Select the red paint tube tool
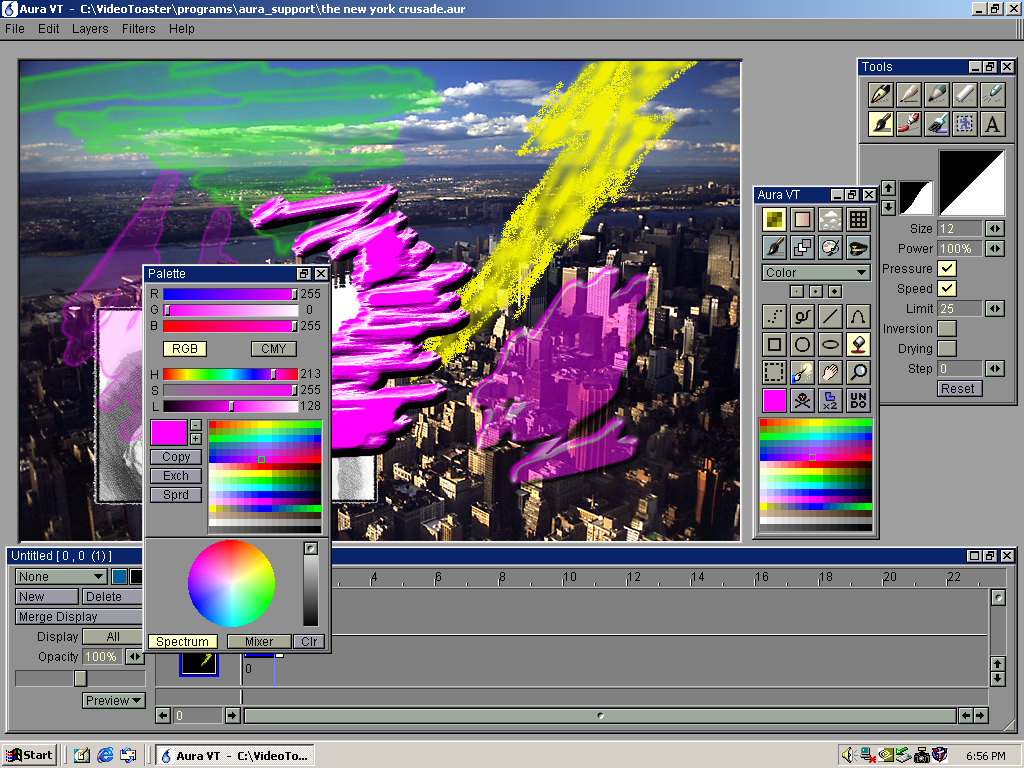The image size is (1024, 768). point(908,123)
